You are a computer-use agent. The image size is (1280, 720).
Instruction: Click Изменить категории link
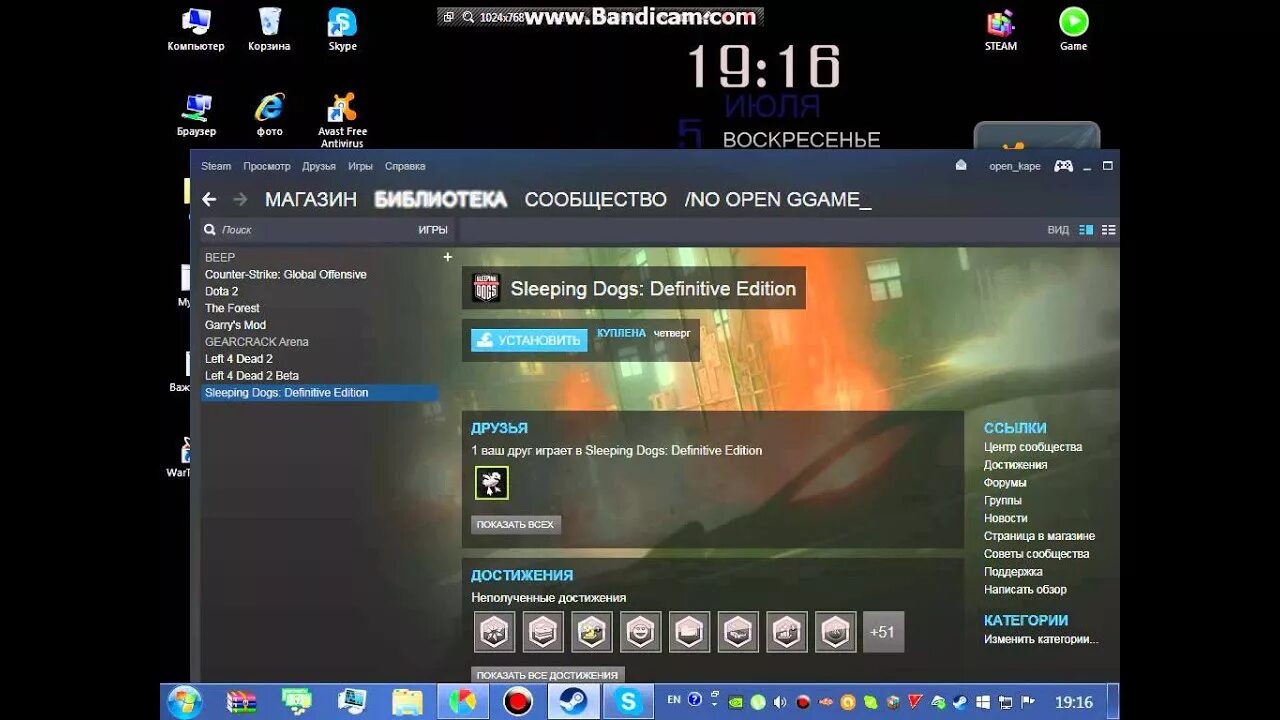point(1041,639)
